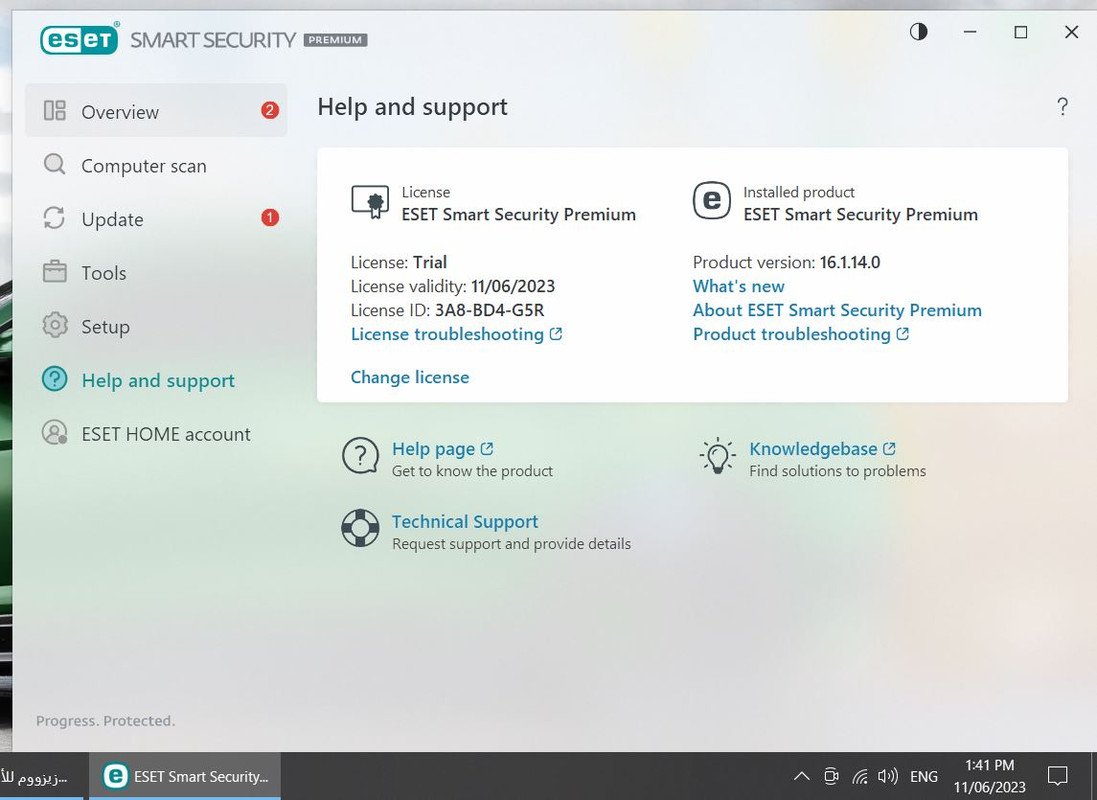
Task: Click 'Find solutions to problems' text
Action: [837, 471]
